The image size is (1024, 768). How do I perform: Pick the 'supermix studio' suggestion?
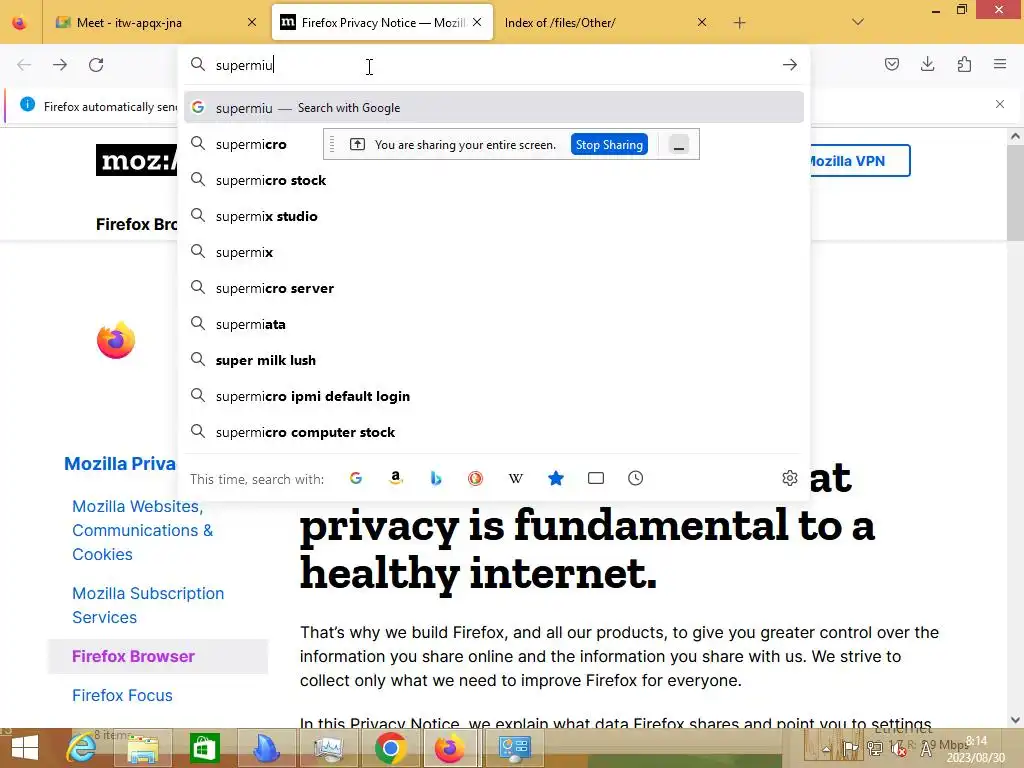[494, 216]
